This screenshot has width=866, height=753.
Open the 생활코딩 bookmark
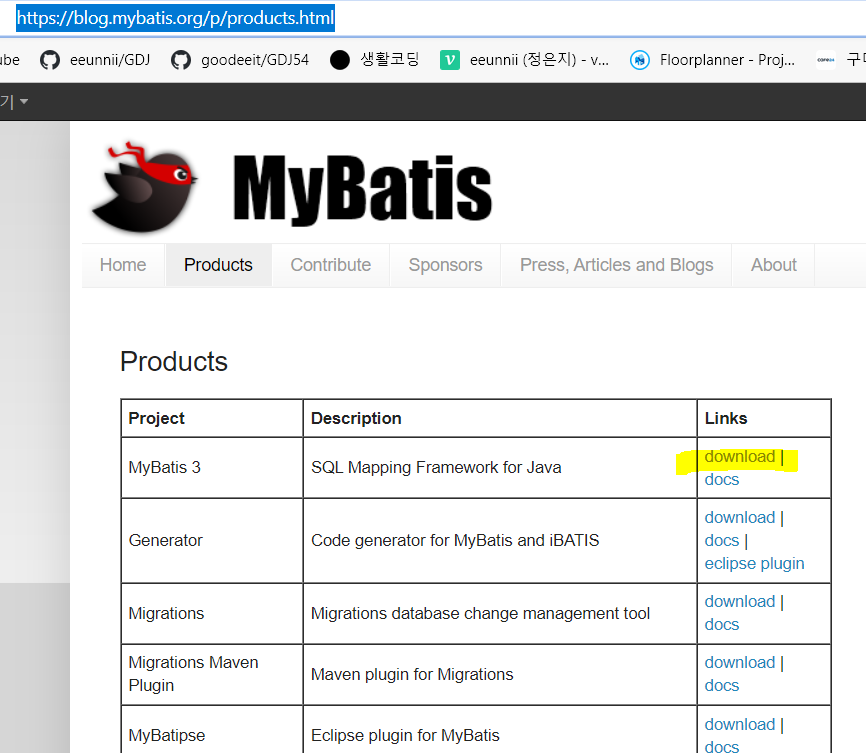(x=374, y=60)
